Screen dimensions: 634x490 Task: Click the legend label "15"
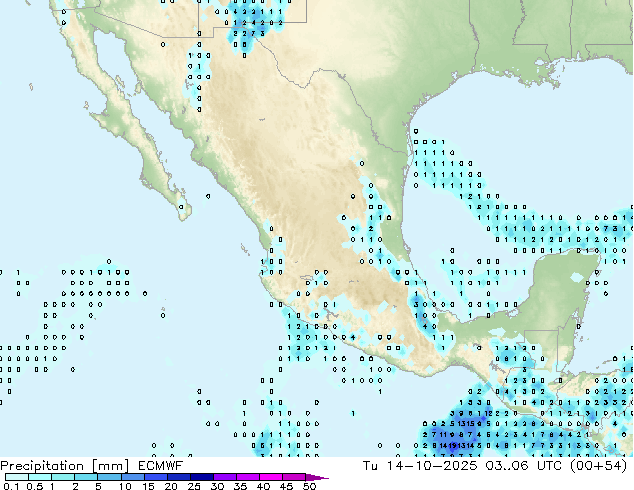click(x=148, y=486)
